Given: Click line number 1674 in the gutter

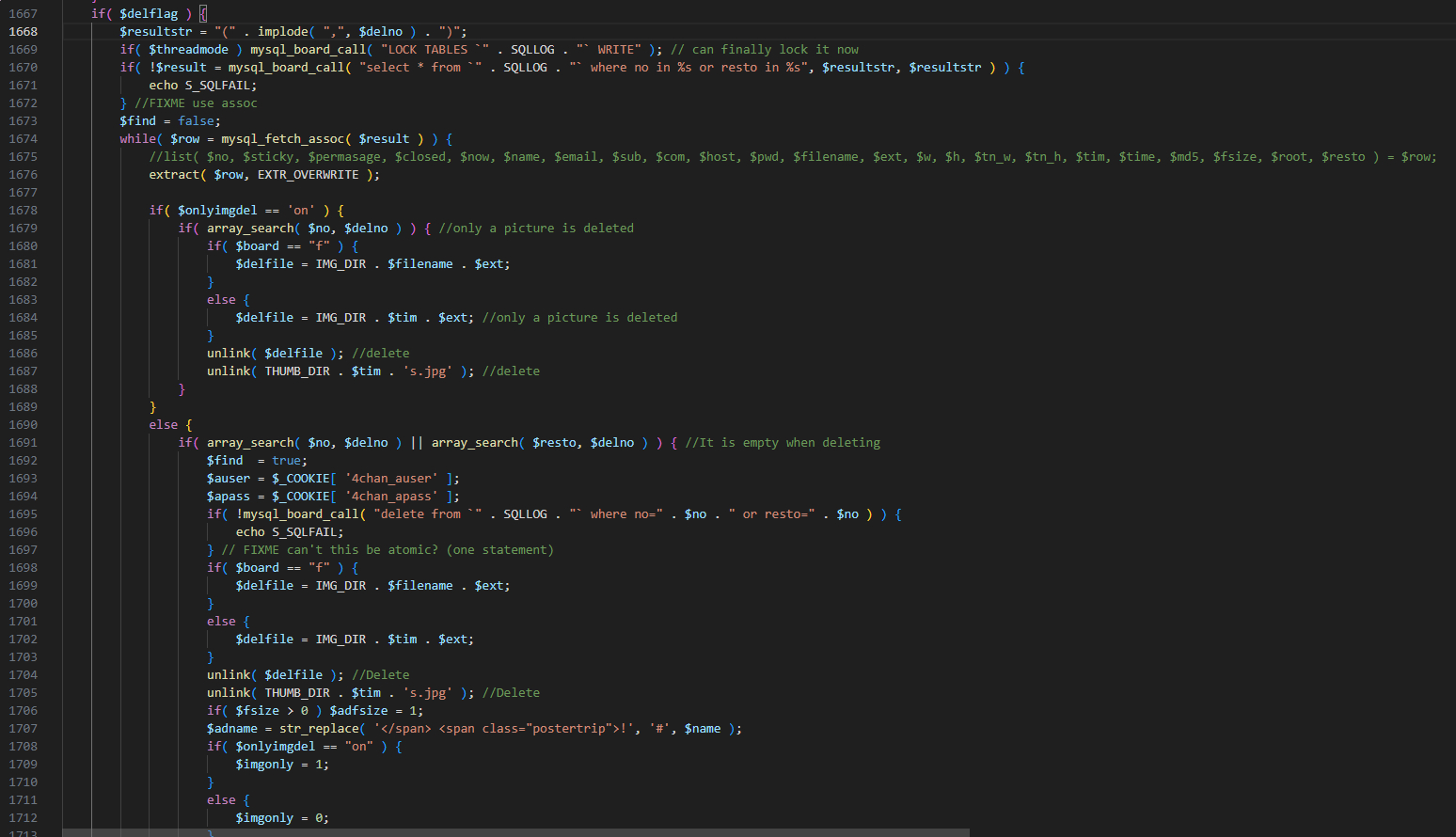Looking at the screenshot, I should coord(24,139).
